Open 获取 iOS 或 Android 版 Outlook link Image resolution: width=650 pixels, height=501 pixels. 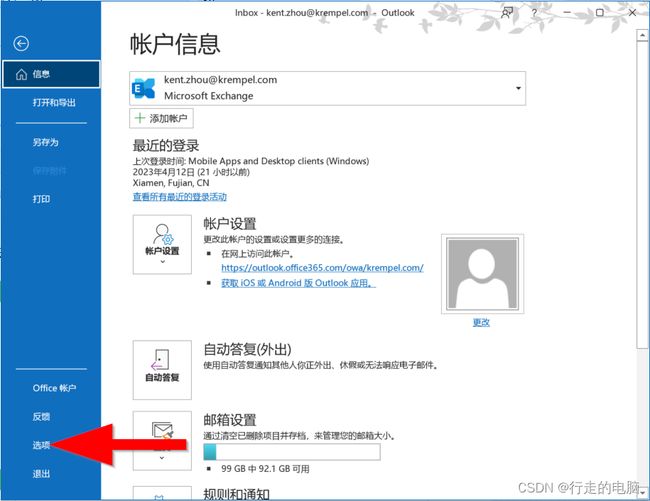click(298, 283)
